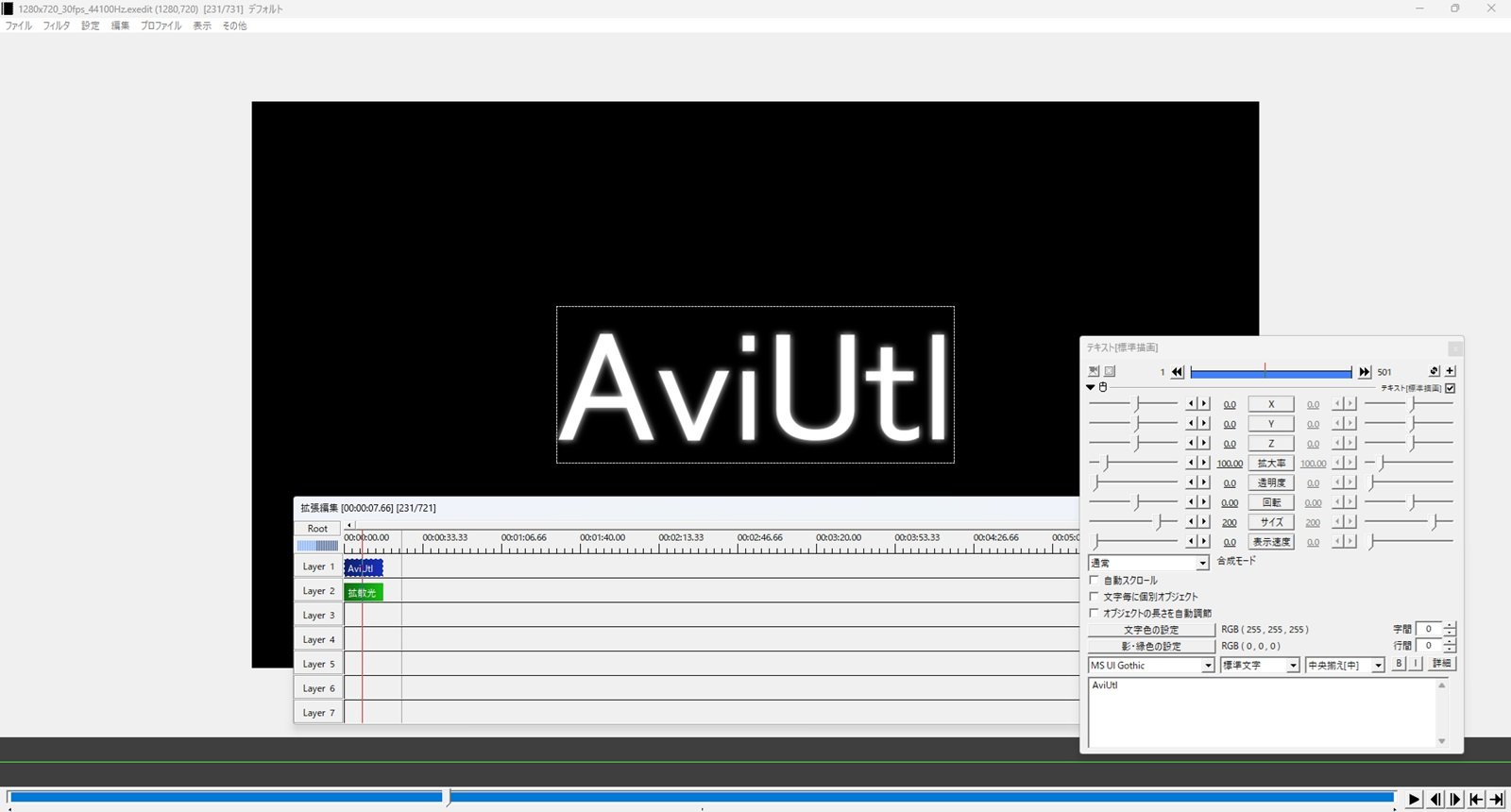Toggle camera control icon in text settings dialog

(1094, 371)
